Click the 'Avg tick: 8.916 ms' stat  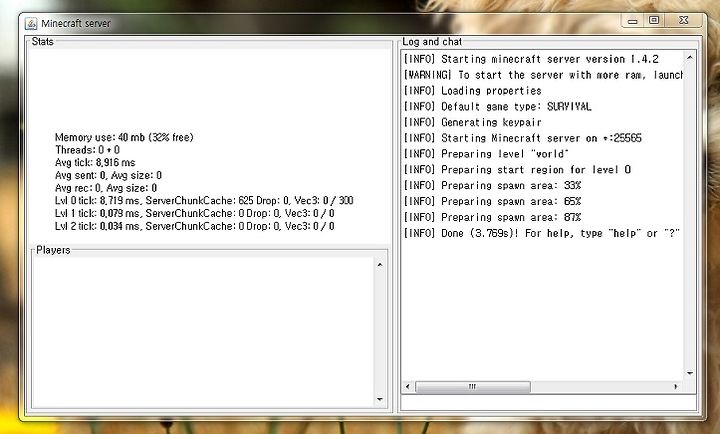(95, 162)
